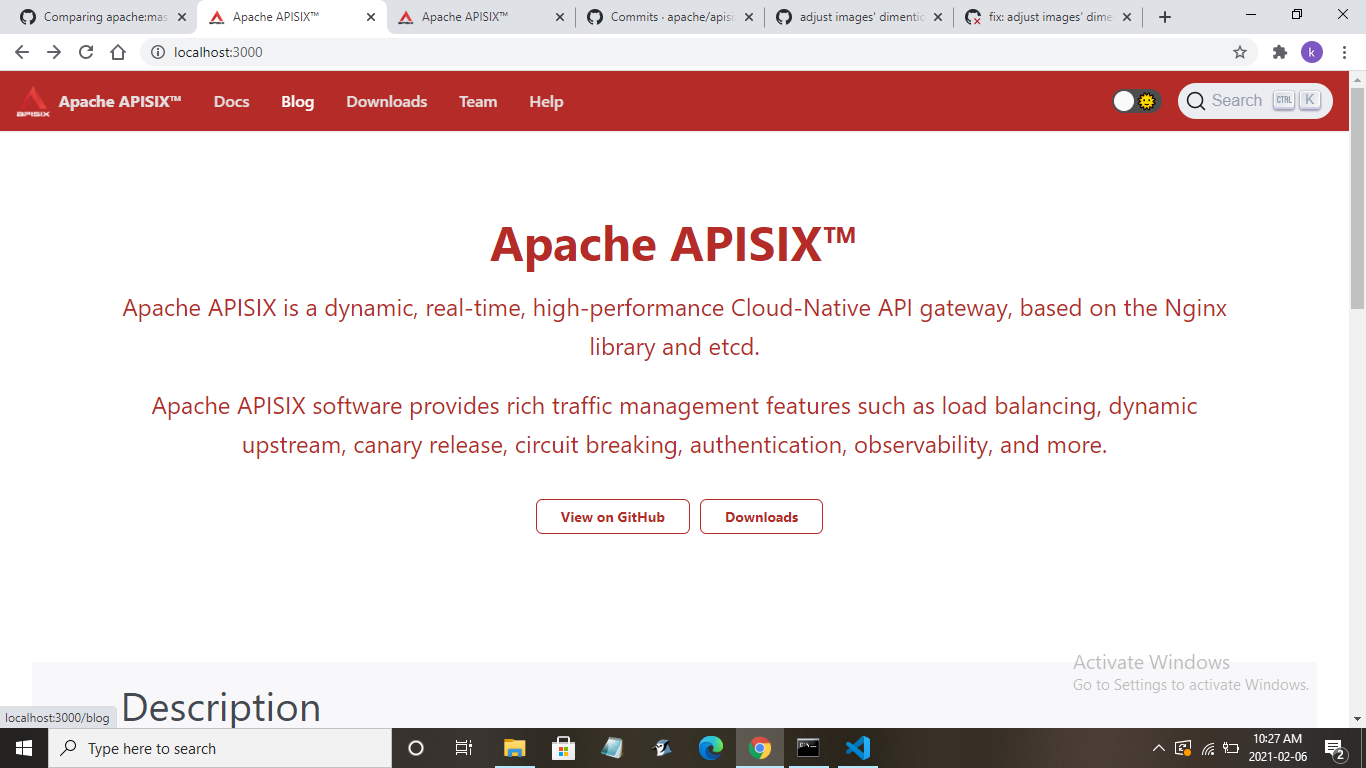Screen dimensions: 1366x768
Task: Click the Apache APISIX™ brand title
Action: click(120, 101)
